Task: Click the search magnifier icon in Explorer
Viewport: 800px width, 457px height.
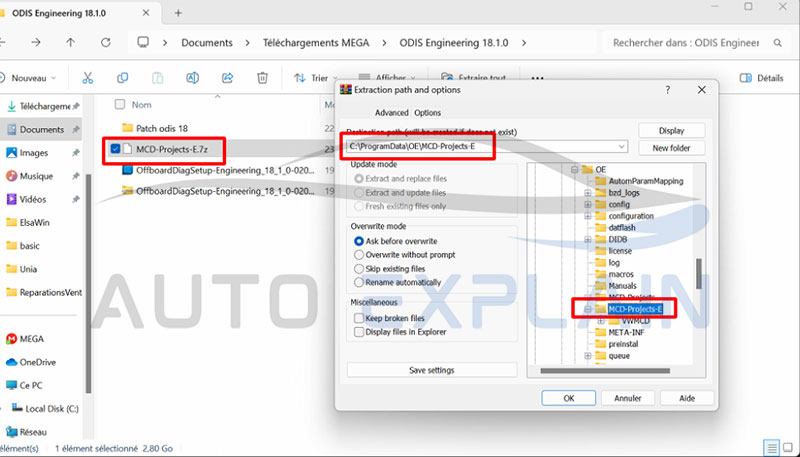Action: [x=778, y=43]
